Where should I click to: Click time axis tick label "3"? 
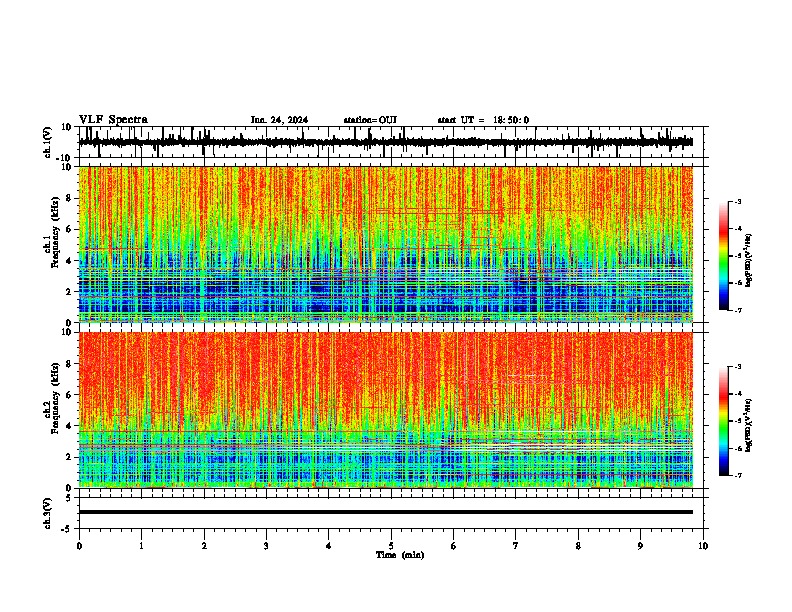266,546
